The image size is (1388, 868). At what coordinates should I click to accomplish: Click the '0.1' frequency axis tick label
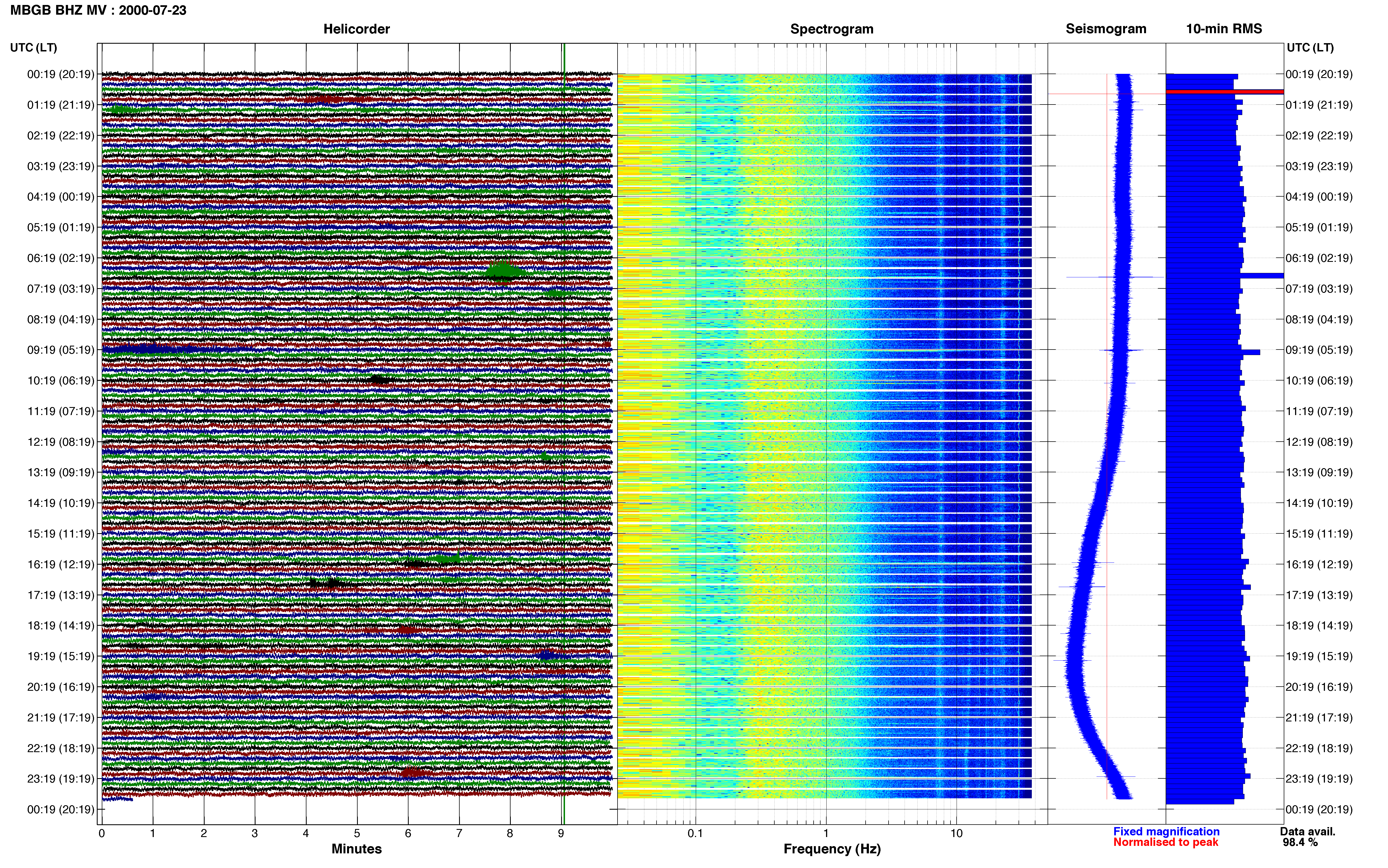(x=695, y=833)
